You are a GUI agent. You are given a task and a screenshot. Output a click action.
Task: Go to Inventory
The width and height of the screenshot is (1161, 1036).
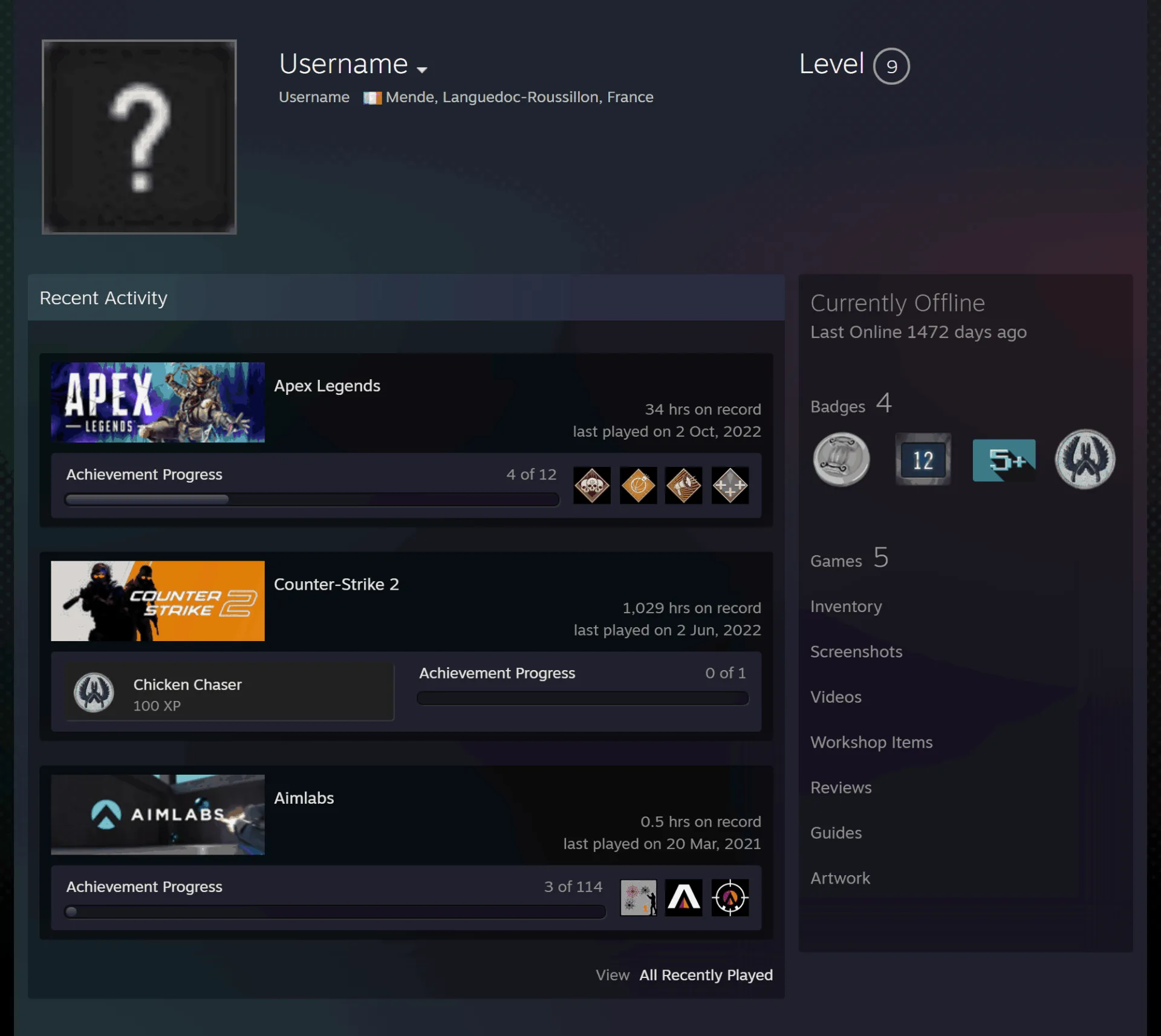tap(846, 606)
